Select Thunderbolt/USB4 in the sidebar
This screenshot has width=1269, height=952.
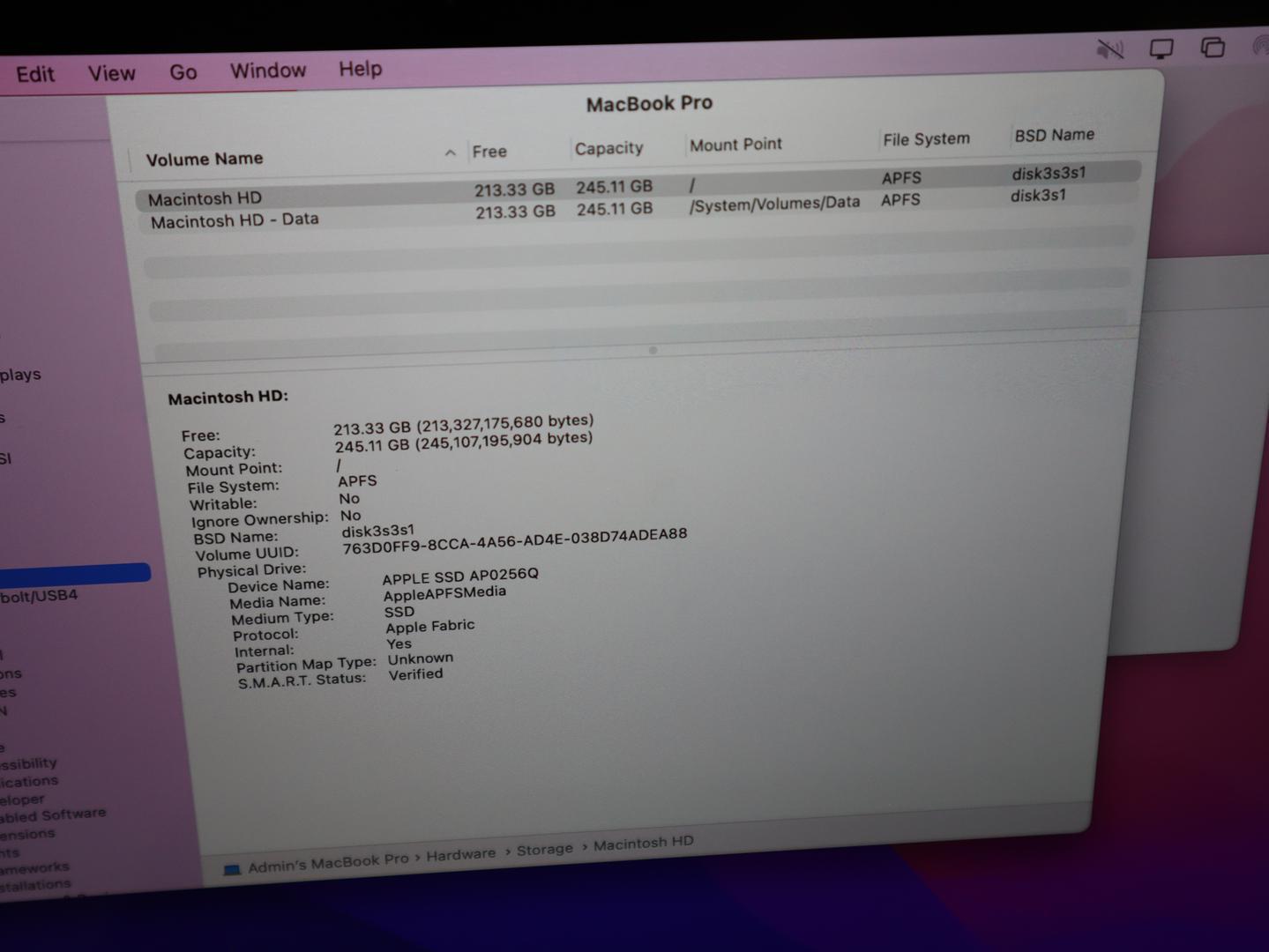click(x=39, y=597)
